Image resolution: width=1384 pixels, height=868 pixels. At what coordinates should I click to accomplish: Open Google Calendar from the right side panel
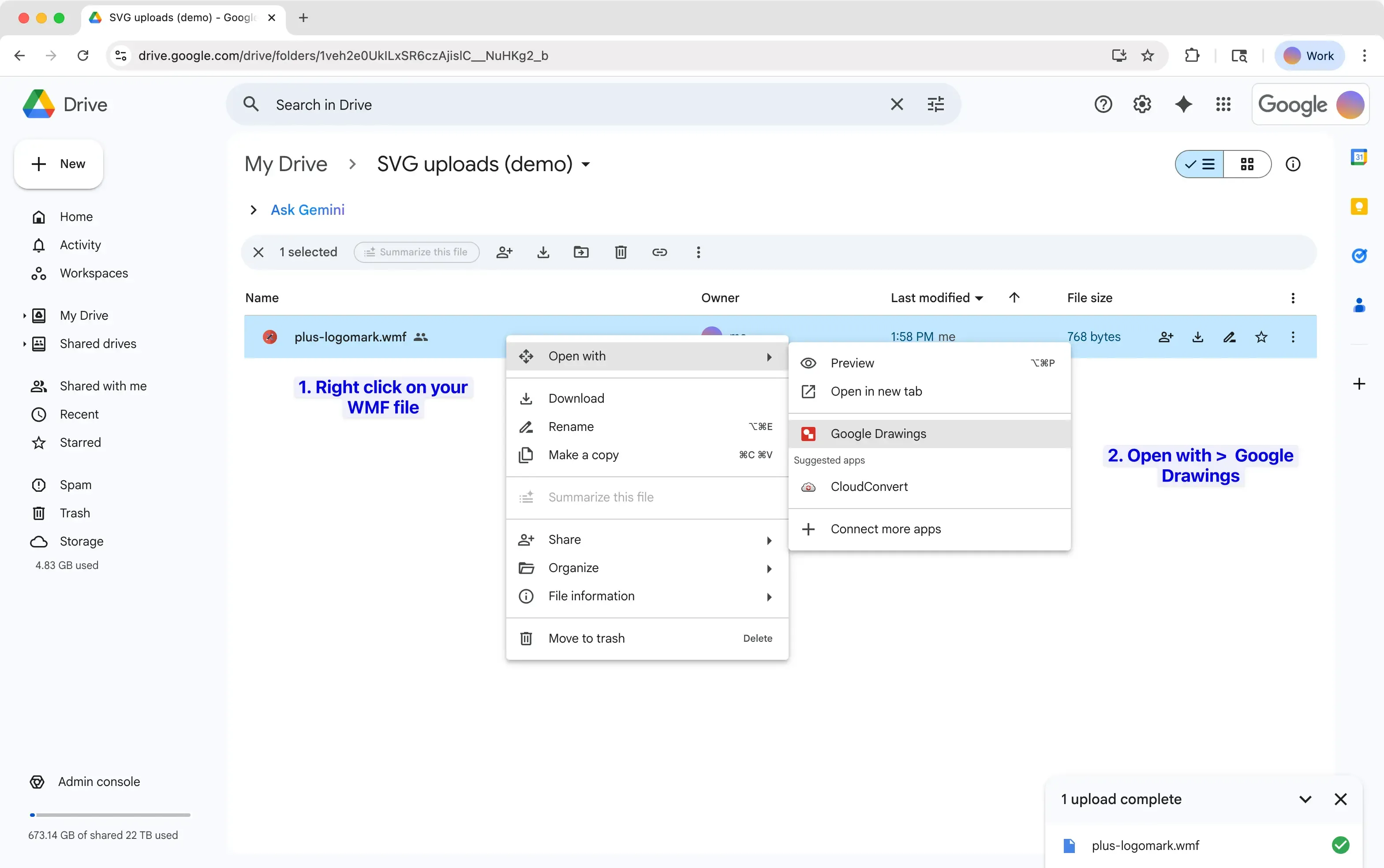[x=1359, y=156]
